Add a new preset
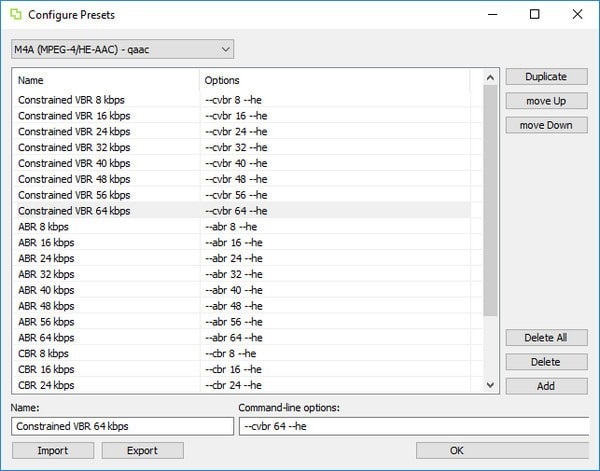 tap(546, 386)
